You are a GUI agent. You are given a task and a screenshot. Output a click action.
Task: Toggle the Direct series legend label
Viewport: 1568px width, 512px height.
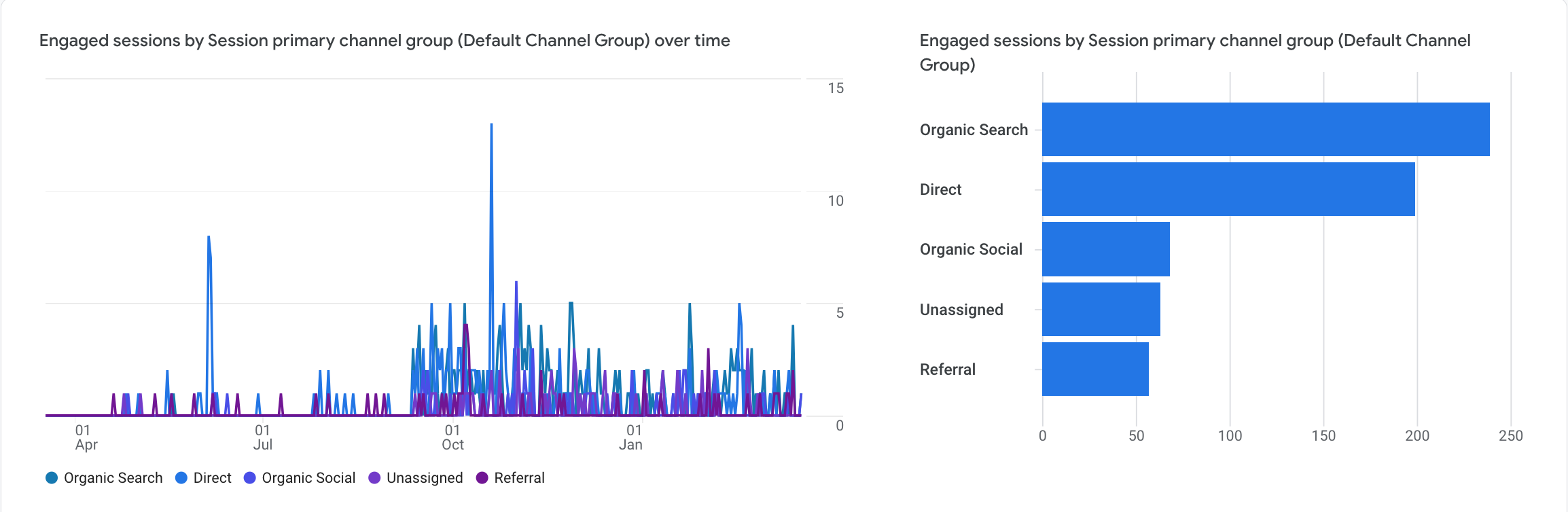click(212, 478)
